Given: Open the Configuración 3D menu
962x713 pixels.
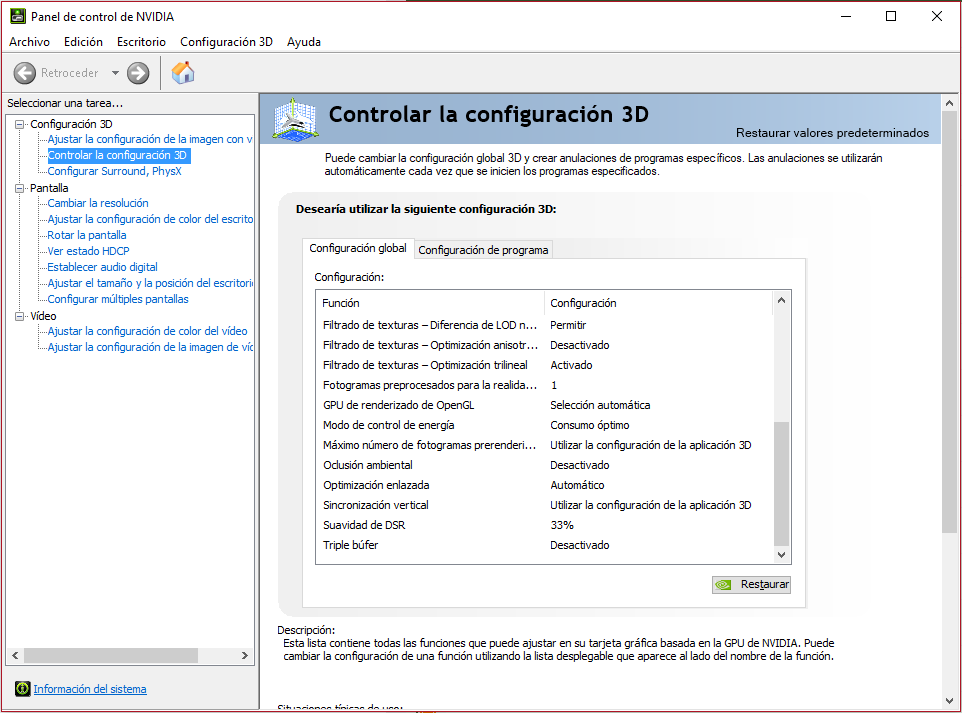Looking at the screenshot, I should [226, 42].
